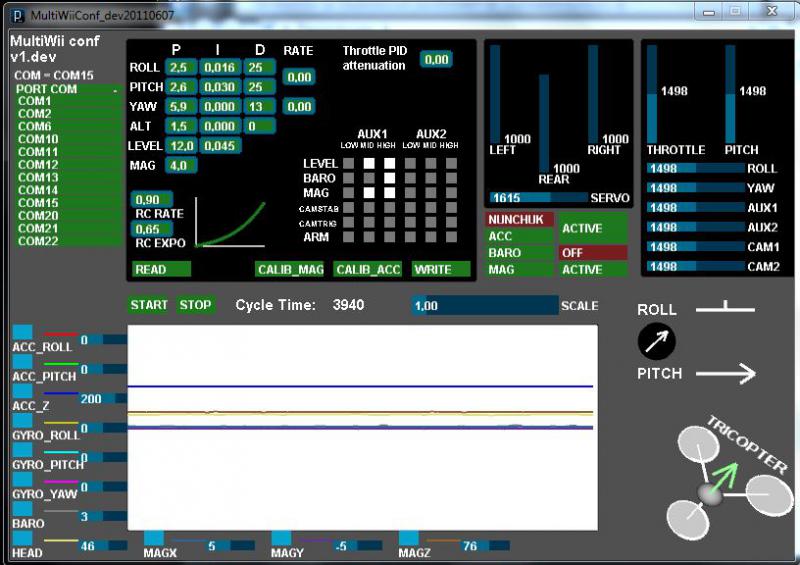
Task: Click the THROTTLE vertical bar
Action: 652,94
